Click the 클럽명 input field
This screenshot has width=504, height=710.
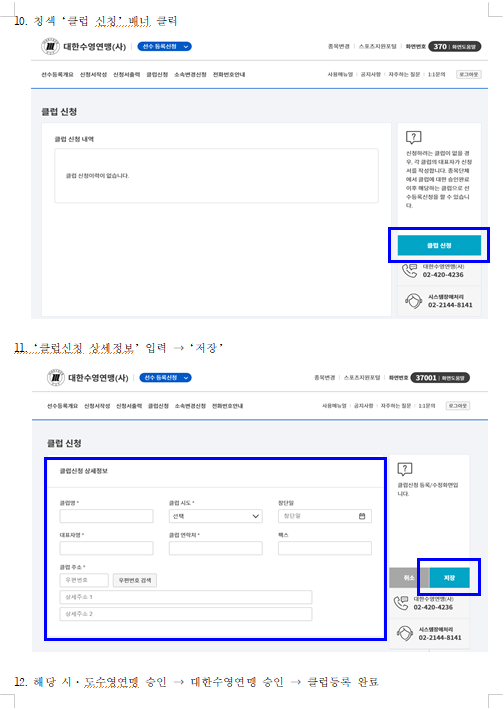click(106, 516)
